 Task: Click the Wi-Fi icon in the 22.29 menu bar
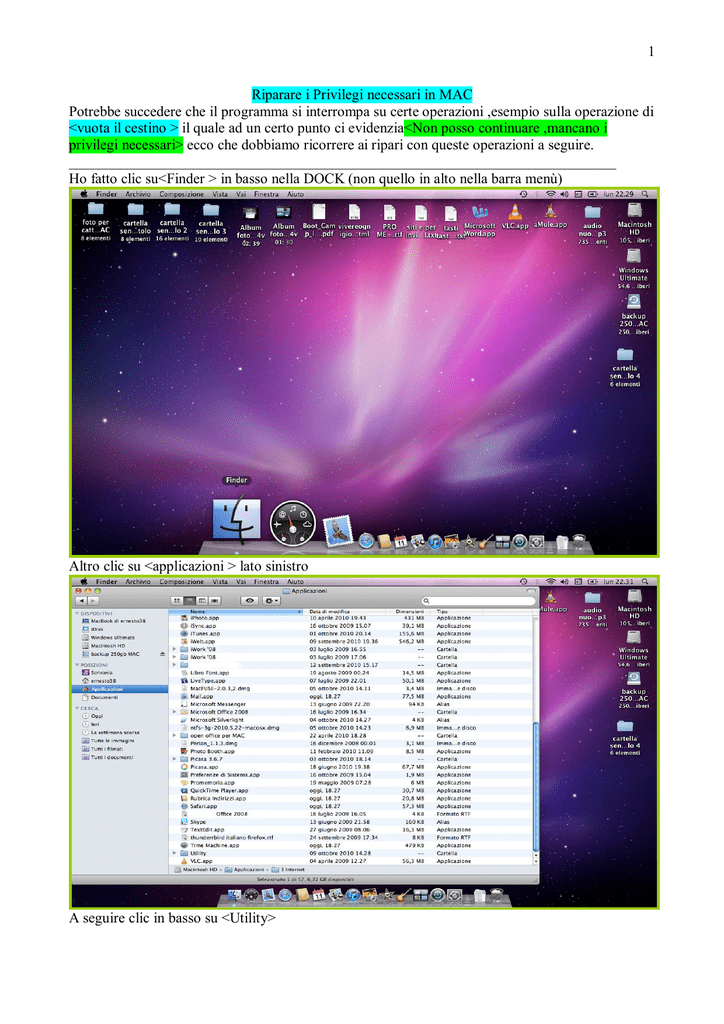click(x=550, y=194)
